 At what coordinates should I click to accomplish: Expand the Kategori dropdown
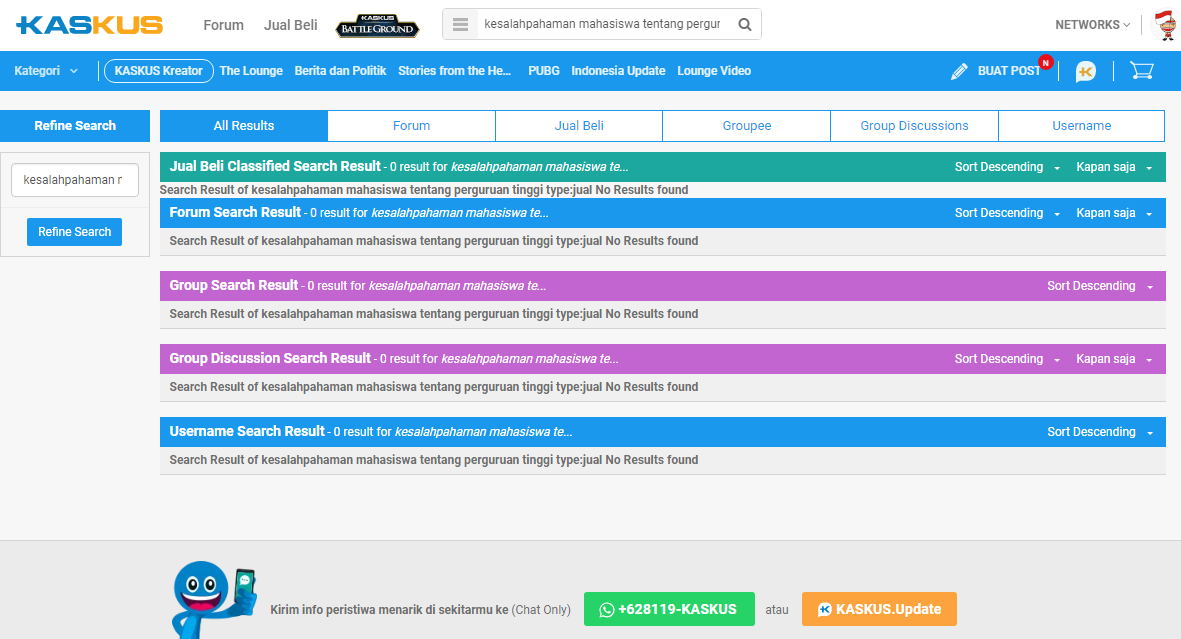tap(46, 71)
